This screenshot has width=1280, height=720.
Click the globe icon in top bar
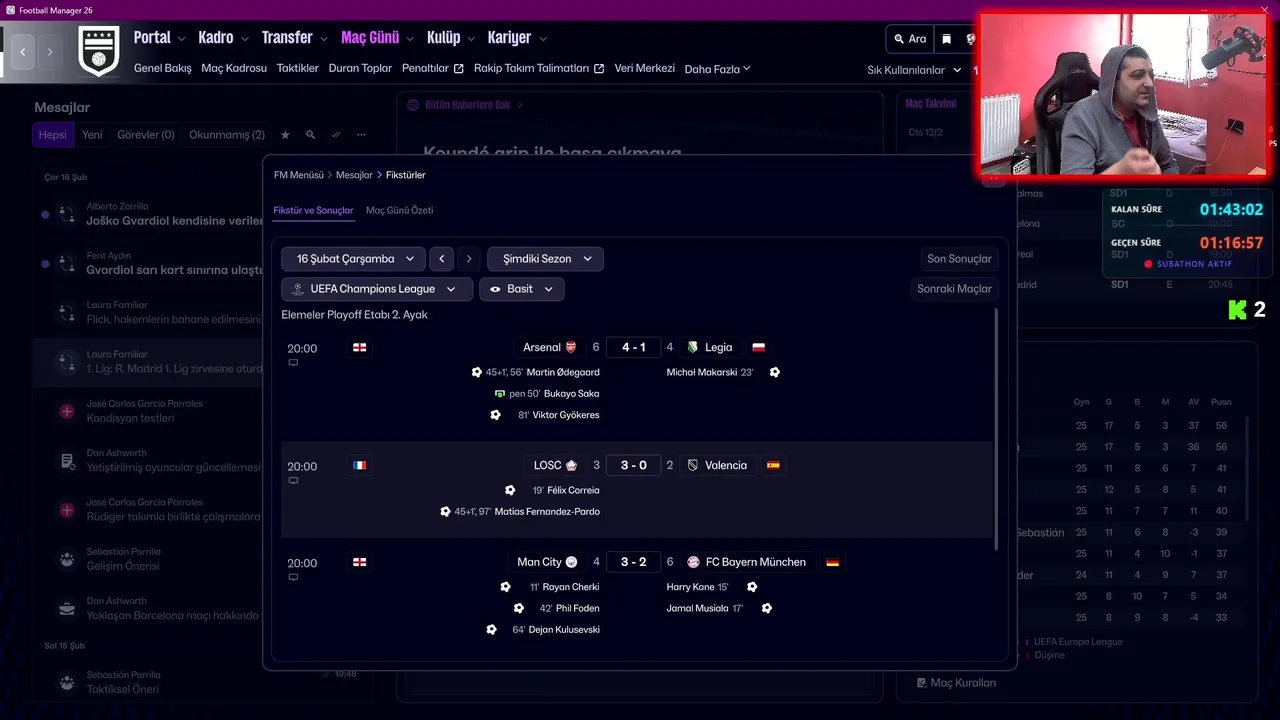[x=970, y=39]
